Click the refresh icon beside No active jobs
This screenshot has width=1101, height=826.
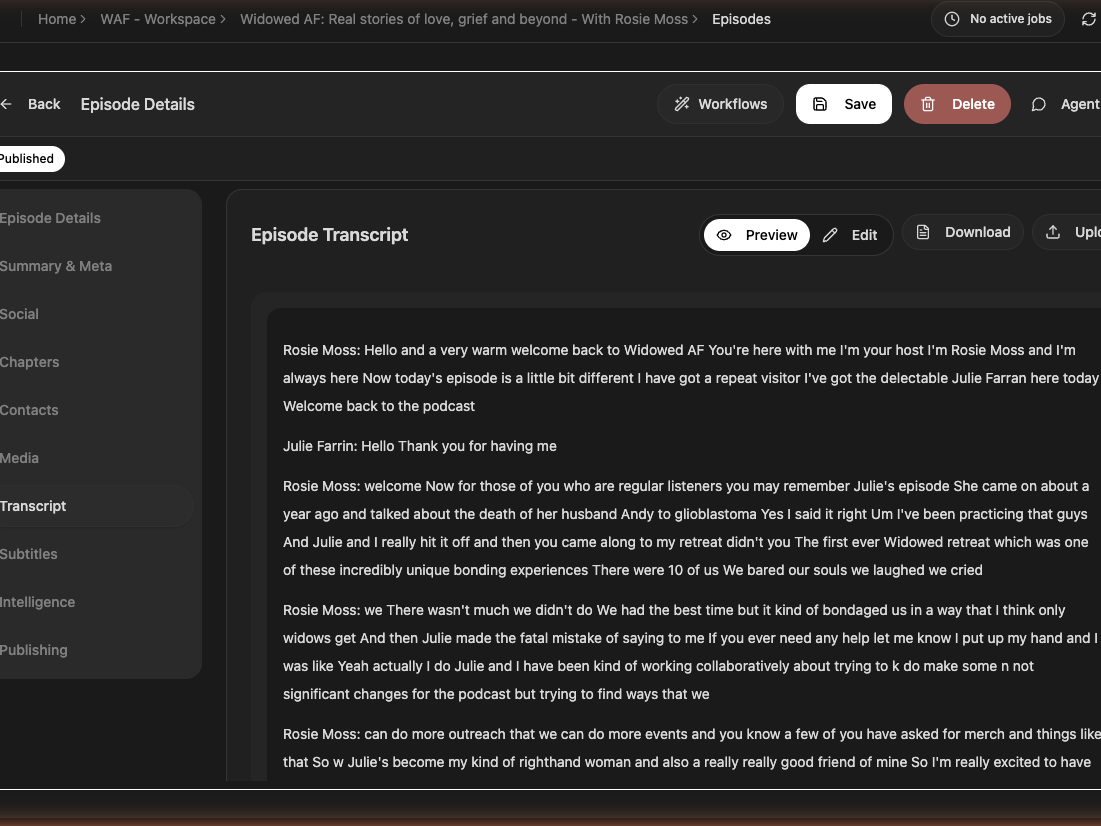[x=1089, y=20]
